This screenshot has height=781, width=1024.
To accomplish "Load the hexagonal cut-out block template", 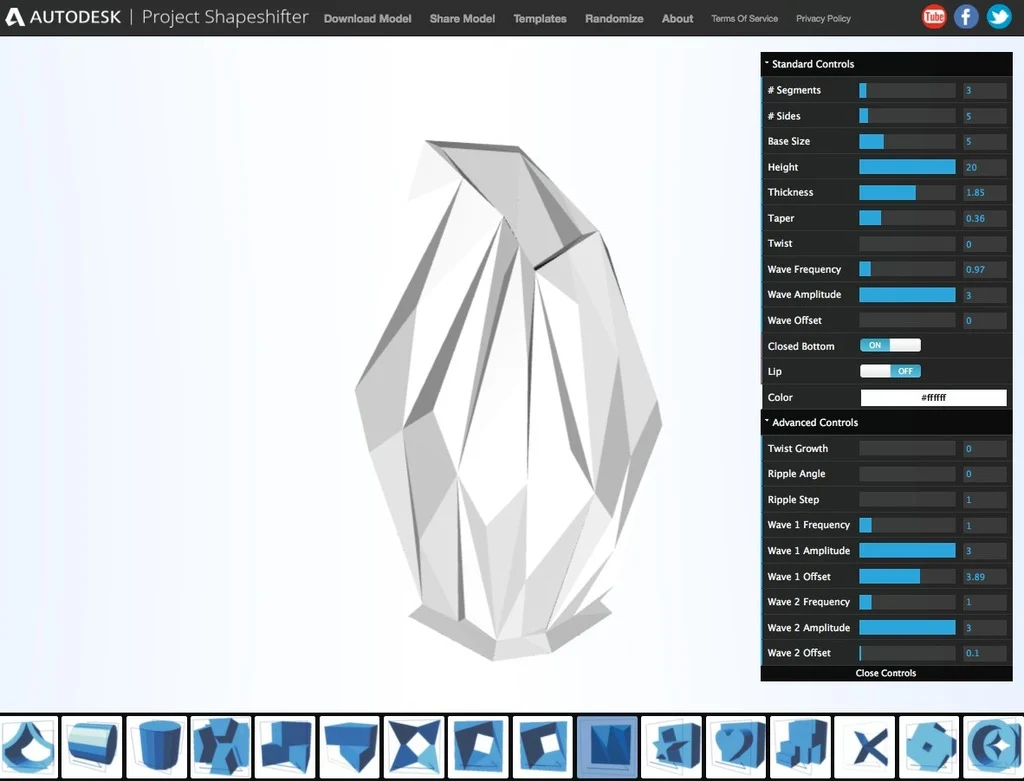I will [x=221, y=746].
